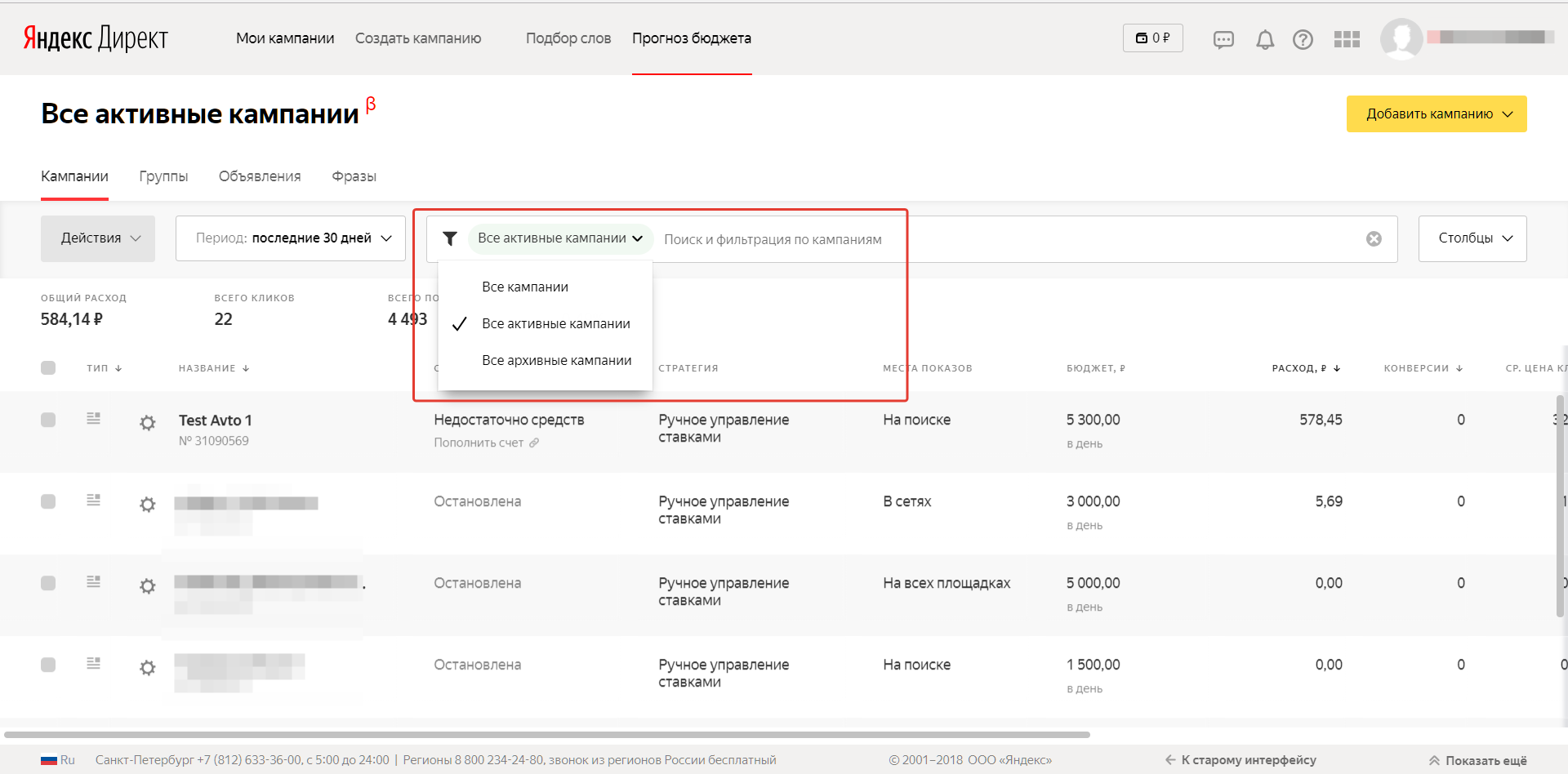
Task: Open the Yandex services grid icon
Action: point(1347,39)
